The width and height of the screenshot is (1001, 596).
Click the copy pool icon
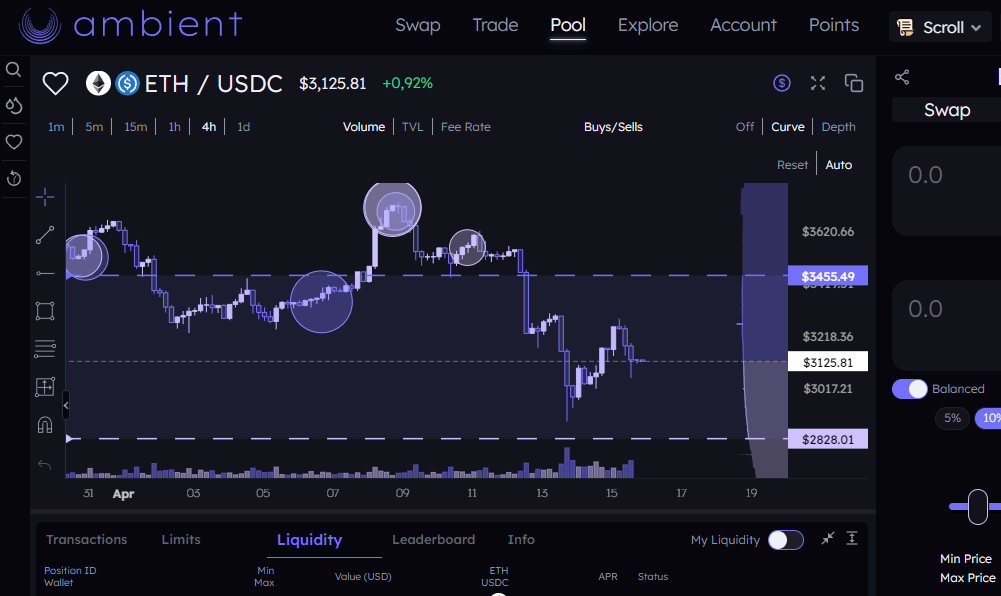coord(853,83)
